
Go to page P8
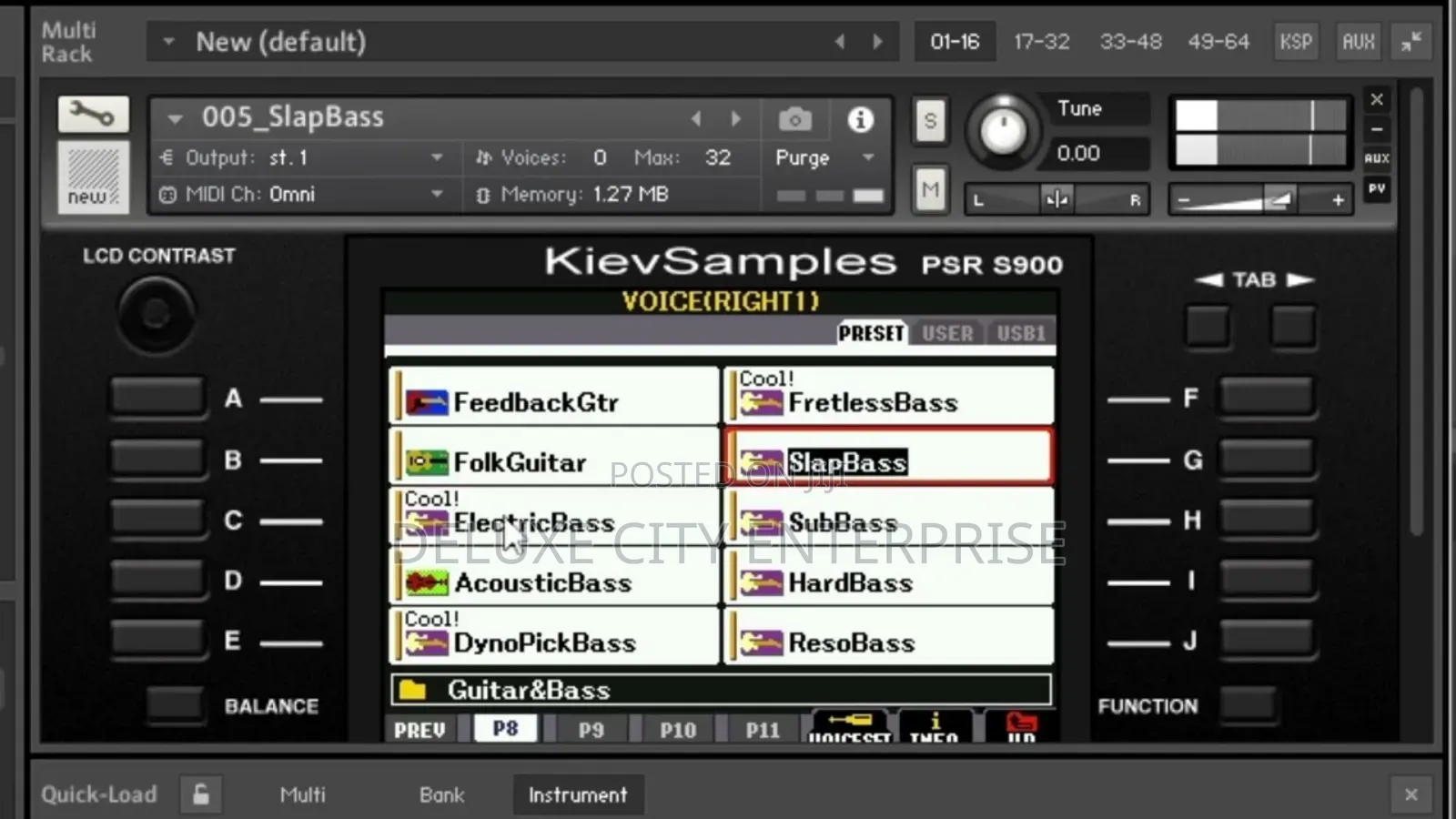[x=505, y=729]
